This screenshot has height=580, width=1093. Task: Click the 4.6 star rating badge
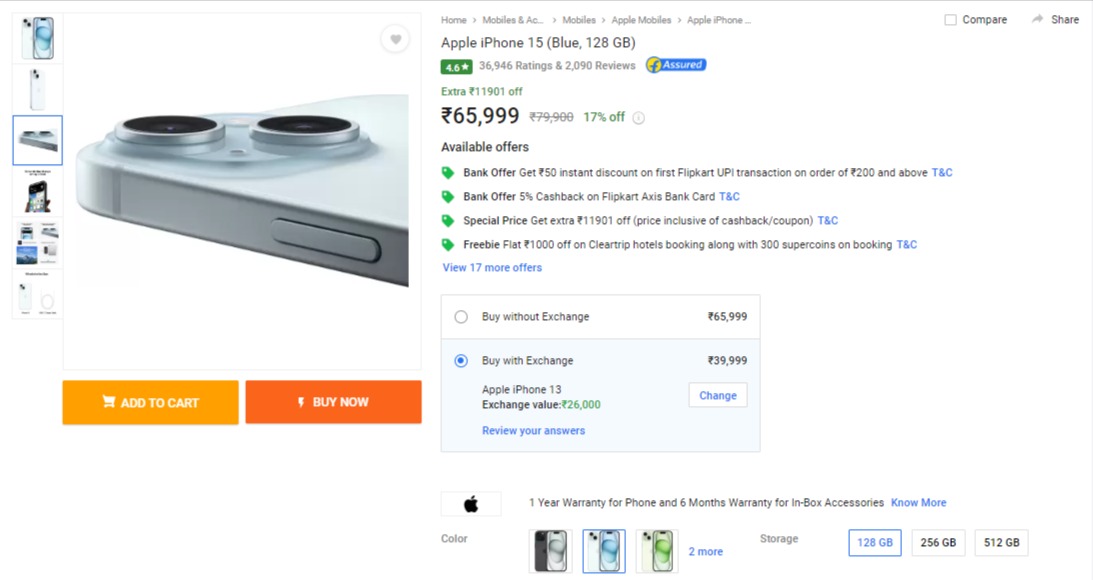(x=456, y=67)
